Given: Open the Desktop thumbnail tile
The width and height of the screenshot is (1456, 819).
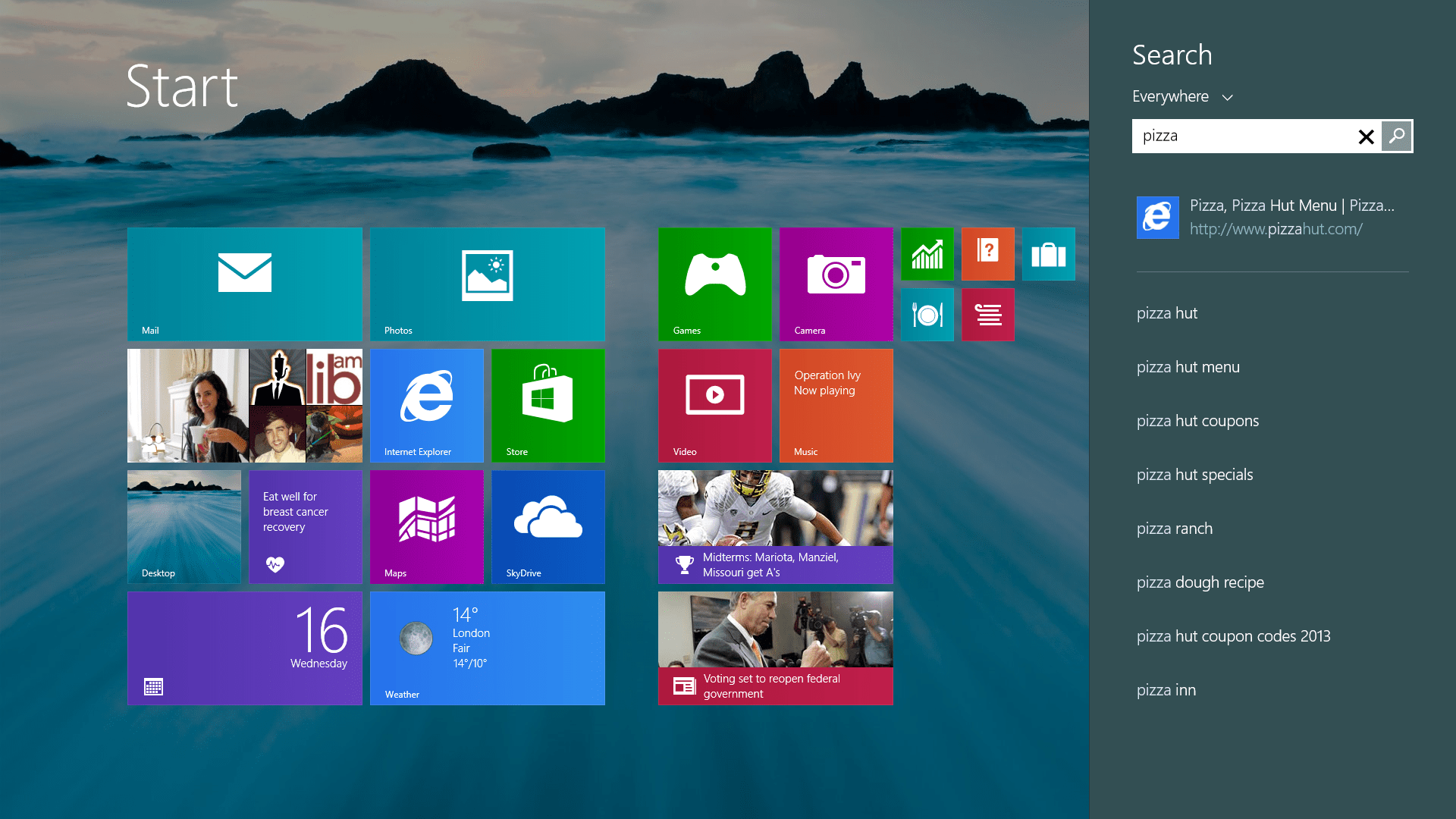Looking at the screenshot, I should tap(184, 526).
